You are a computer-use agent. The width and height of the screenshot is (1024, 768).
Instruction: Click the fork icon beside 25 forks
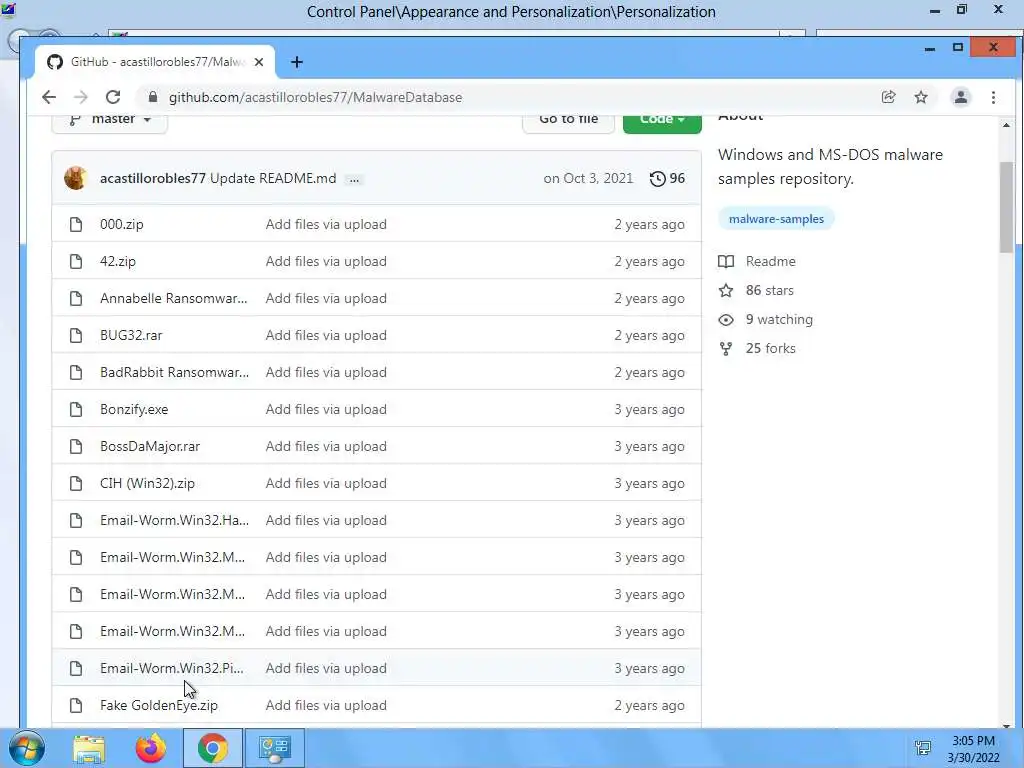point(726,349)
